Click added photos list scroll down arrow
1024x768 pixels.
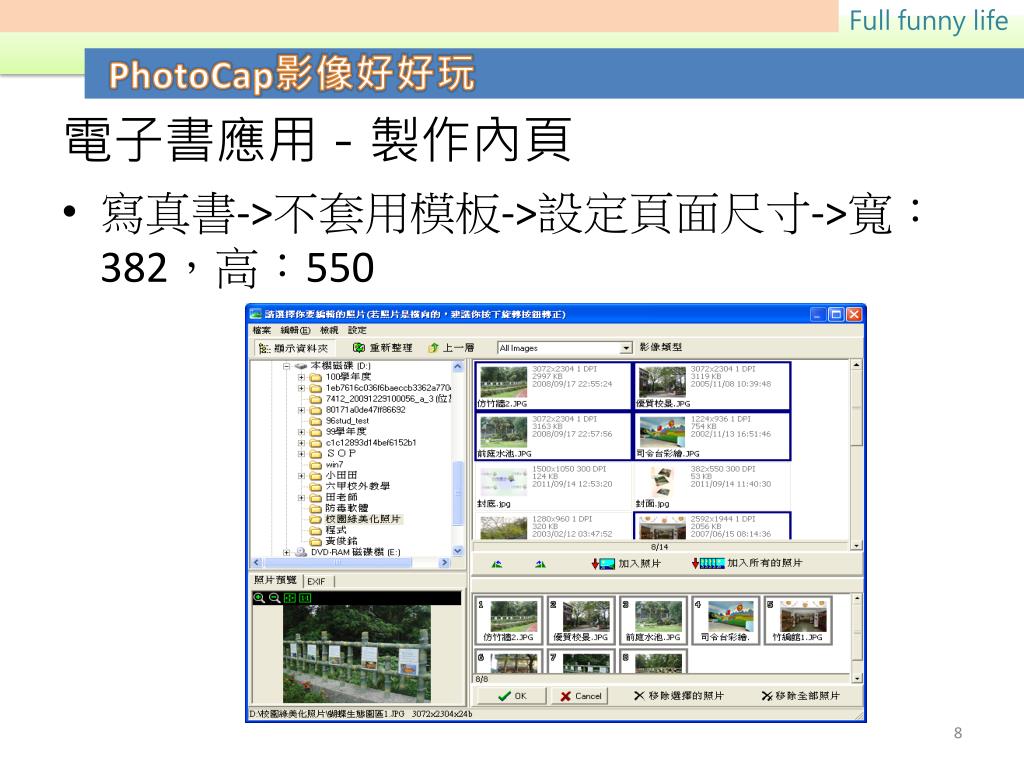pos(857,679)
